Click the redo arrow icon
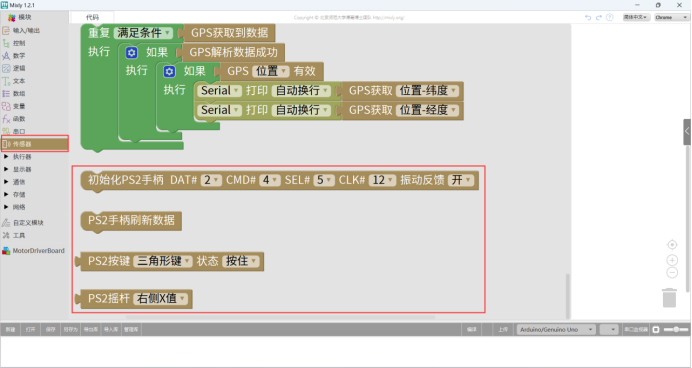The width and height of the screenshot is (692, 368). tap(599, 17)
